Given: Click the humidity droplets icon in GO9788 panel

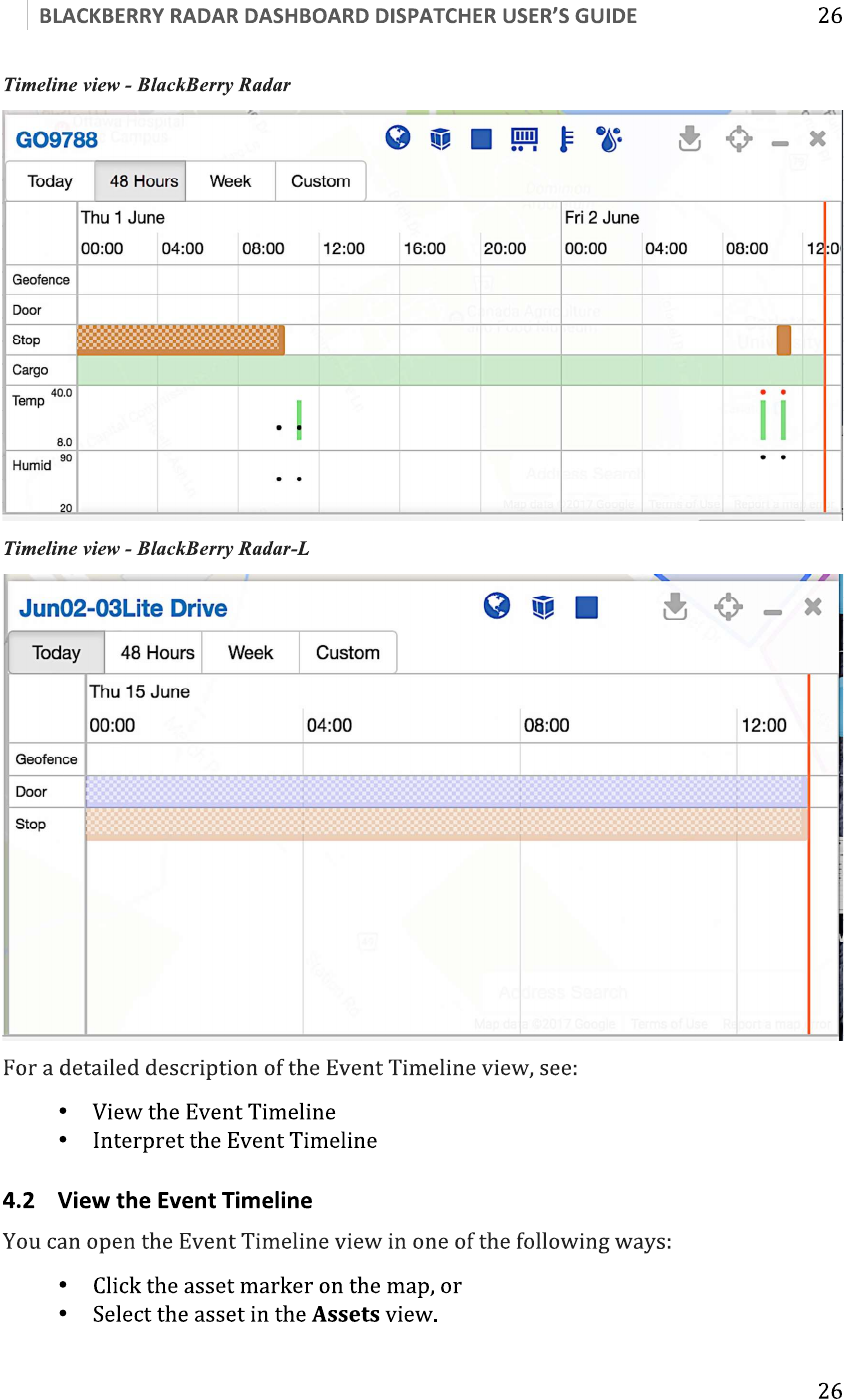Looking at the screenshot, I should click(608, 139).
